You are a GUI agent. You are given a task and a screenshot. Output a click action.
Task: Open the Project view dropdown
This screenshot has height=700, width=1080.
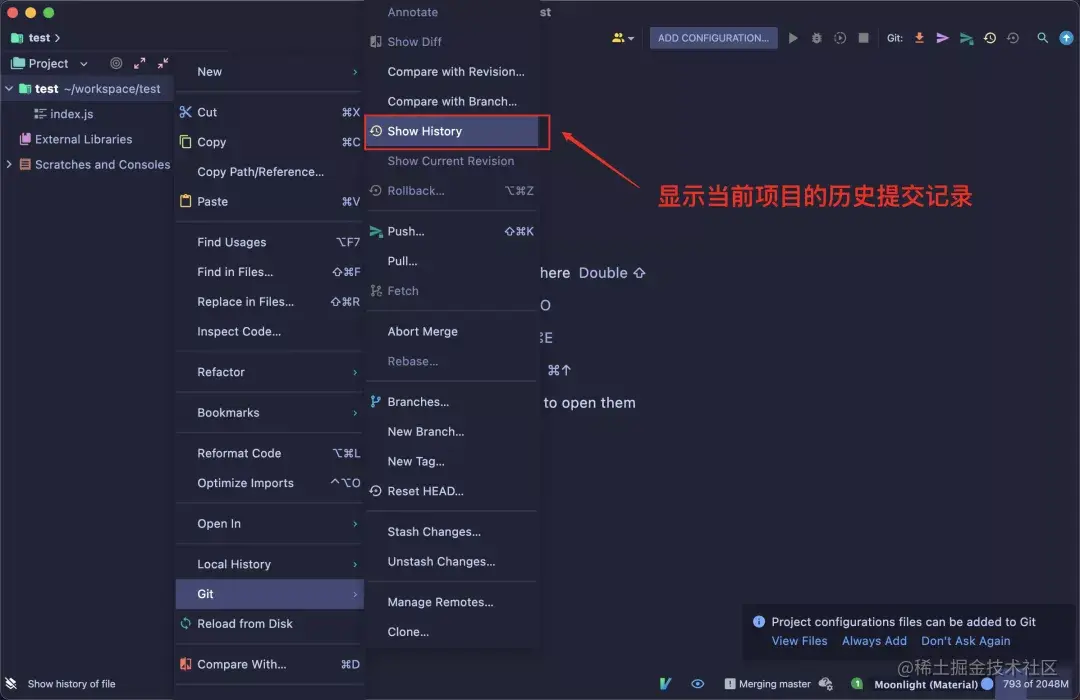tap(83, 63)
